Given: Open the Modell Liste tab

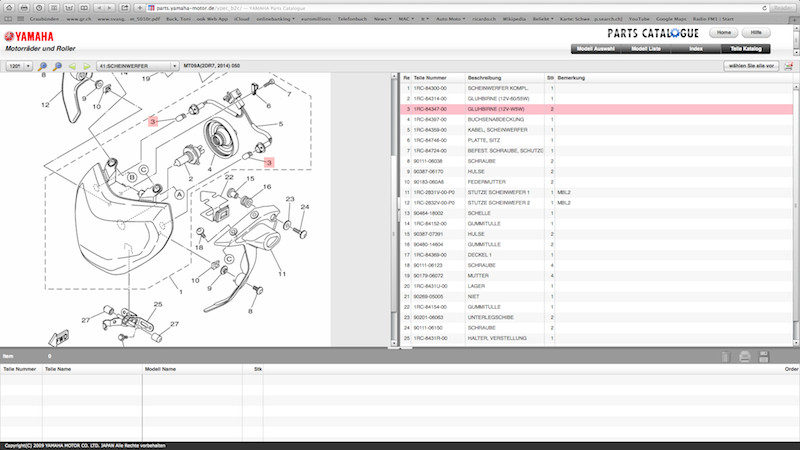Looking at the screenshot, I should click(x=653, y=48).
